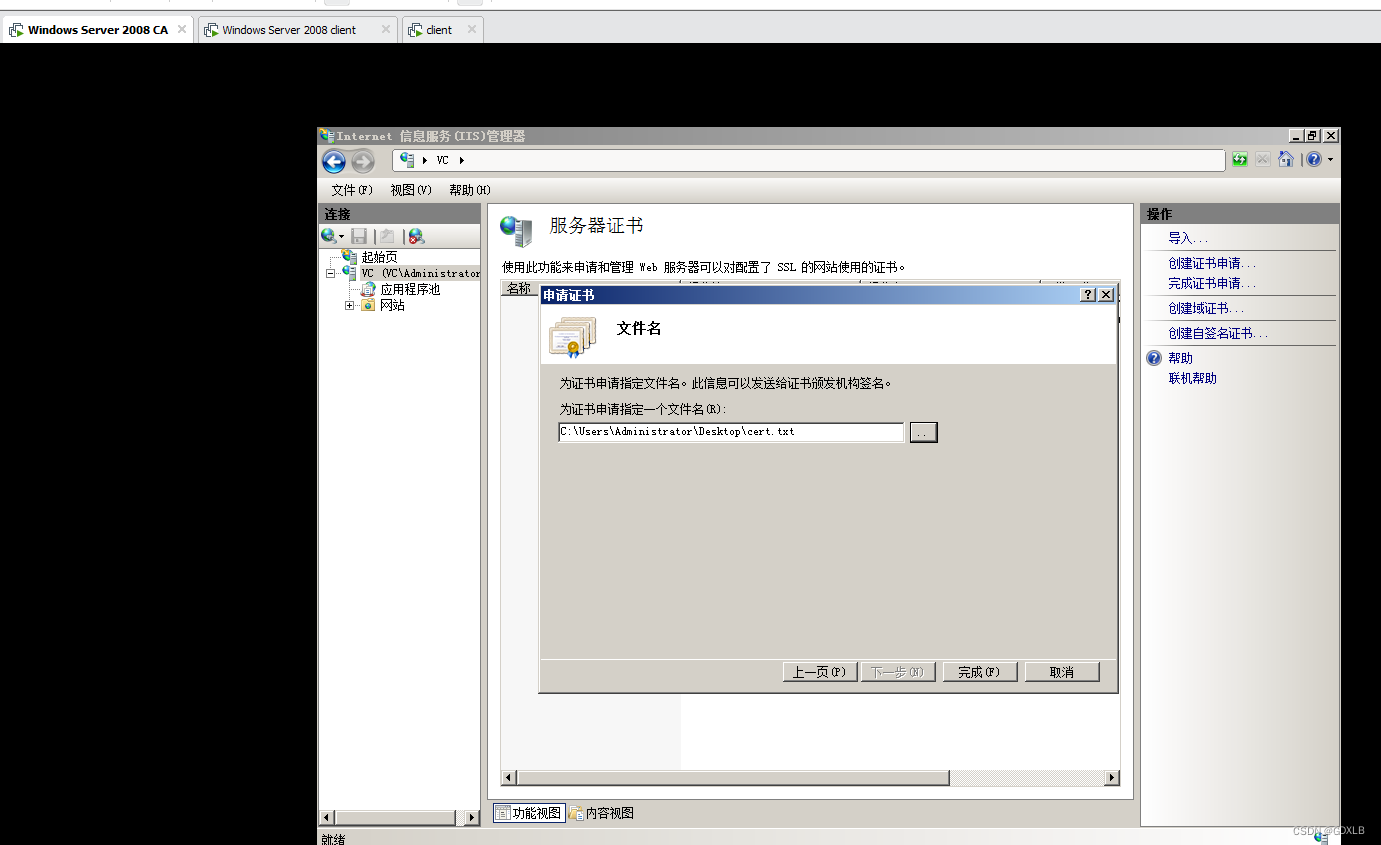The width and height of the screenshot is (1381, 845).
Task: Click the browse "..." button beside the file path
Action: (923, 432)
